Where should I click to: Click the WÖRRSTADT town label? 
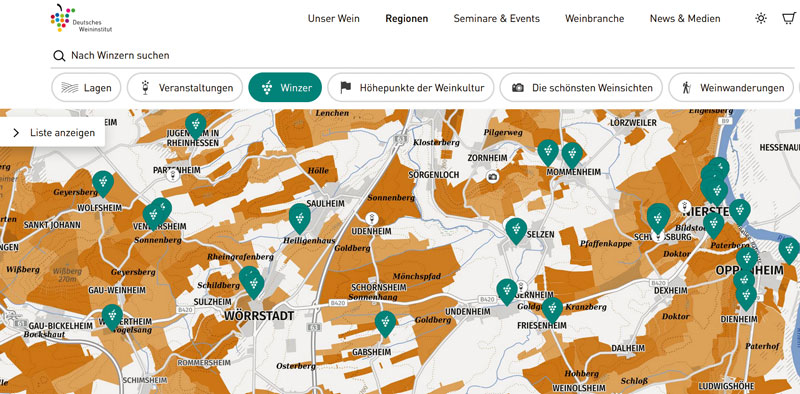[x=259, y=316]
